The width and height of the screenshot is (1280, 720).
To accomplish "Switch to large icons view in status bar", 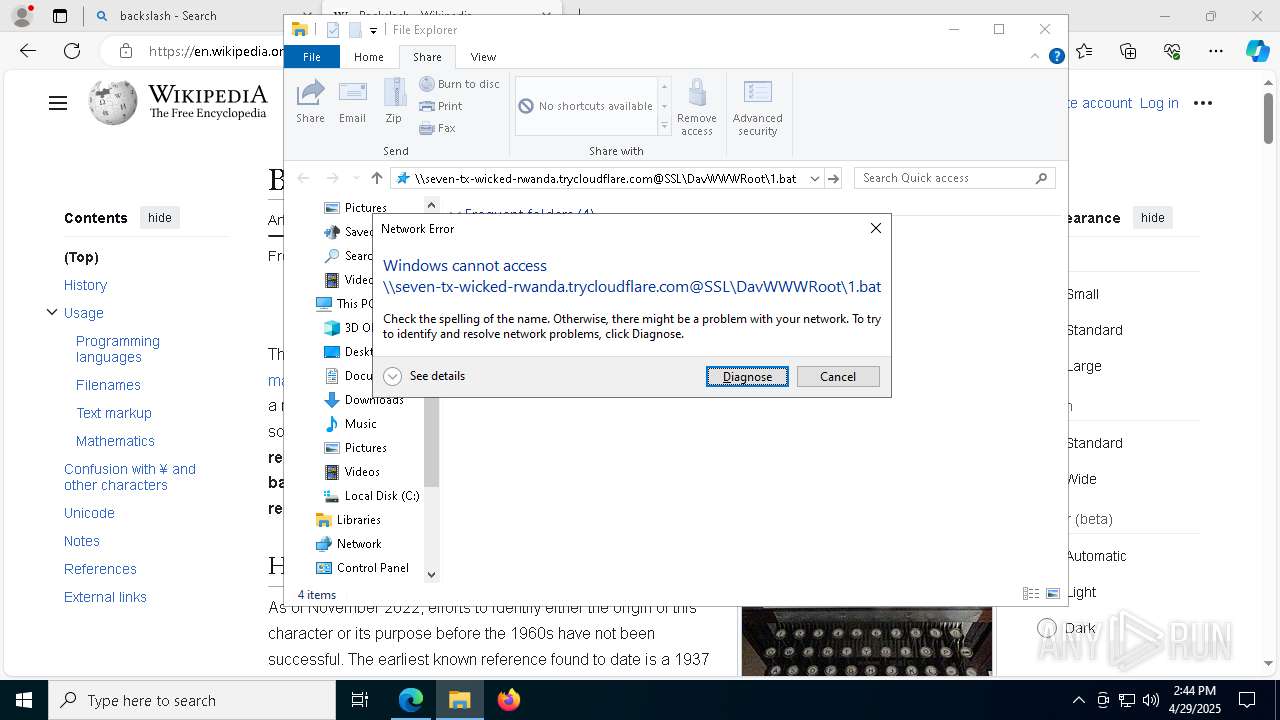I will pyautogui.click(x=1052, y=594).
